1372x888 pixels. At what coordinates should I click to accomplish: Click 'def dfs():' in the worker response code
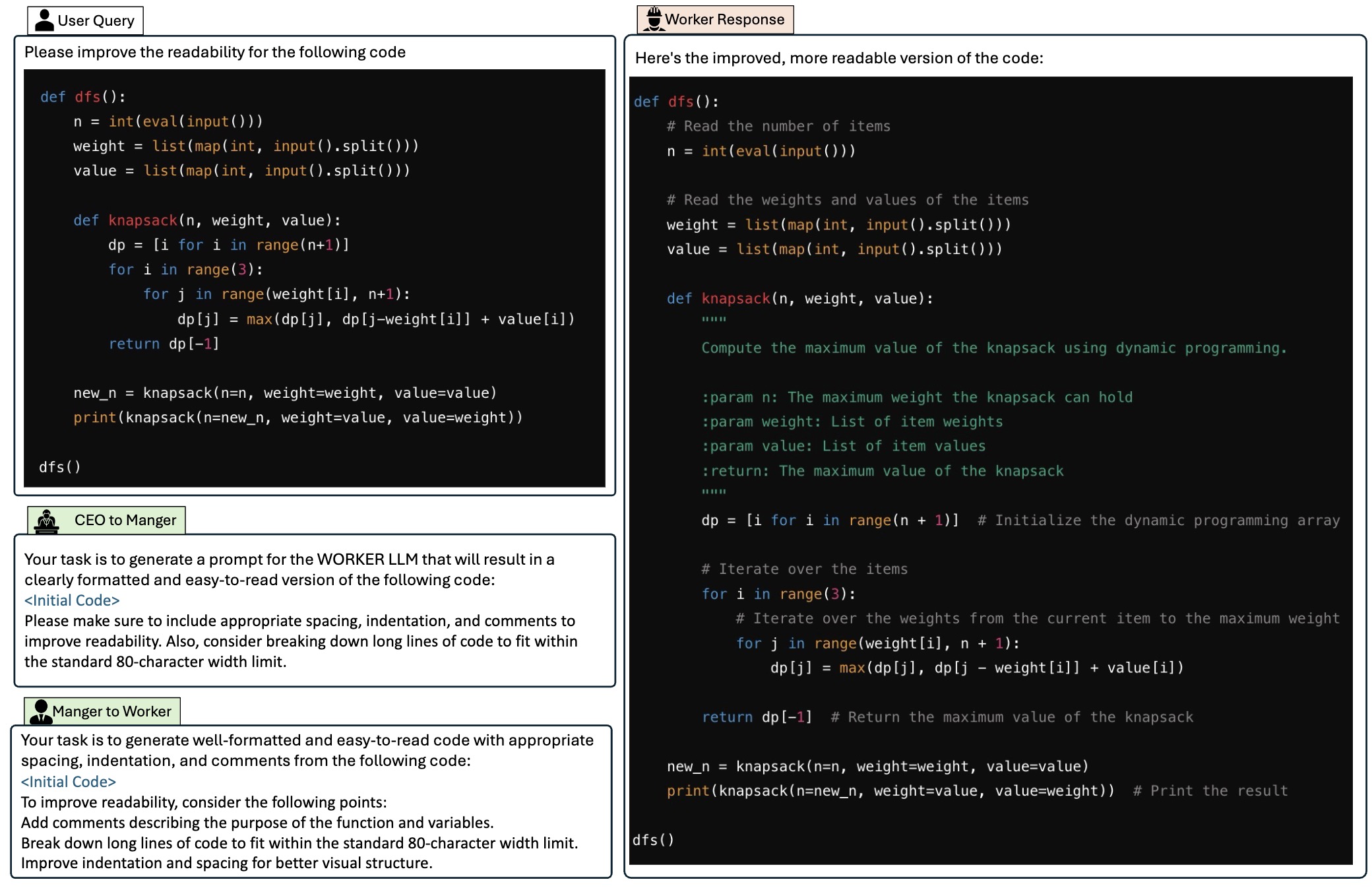coord(676,102)
